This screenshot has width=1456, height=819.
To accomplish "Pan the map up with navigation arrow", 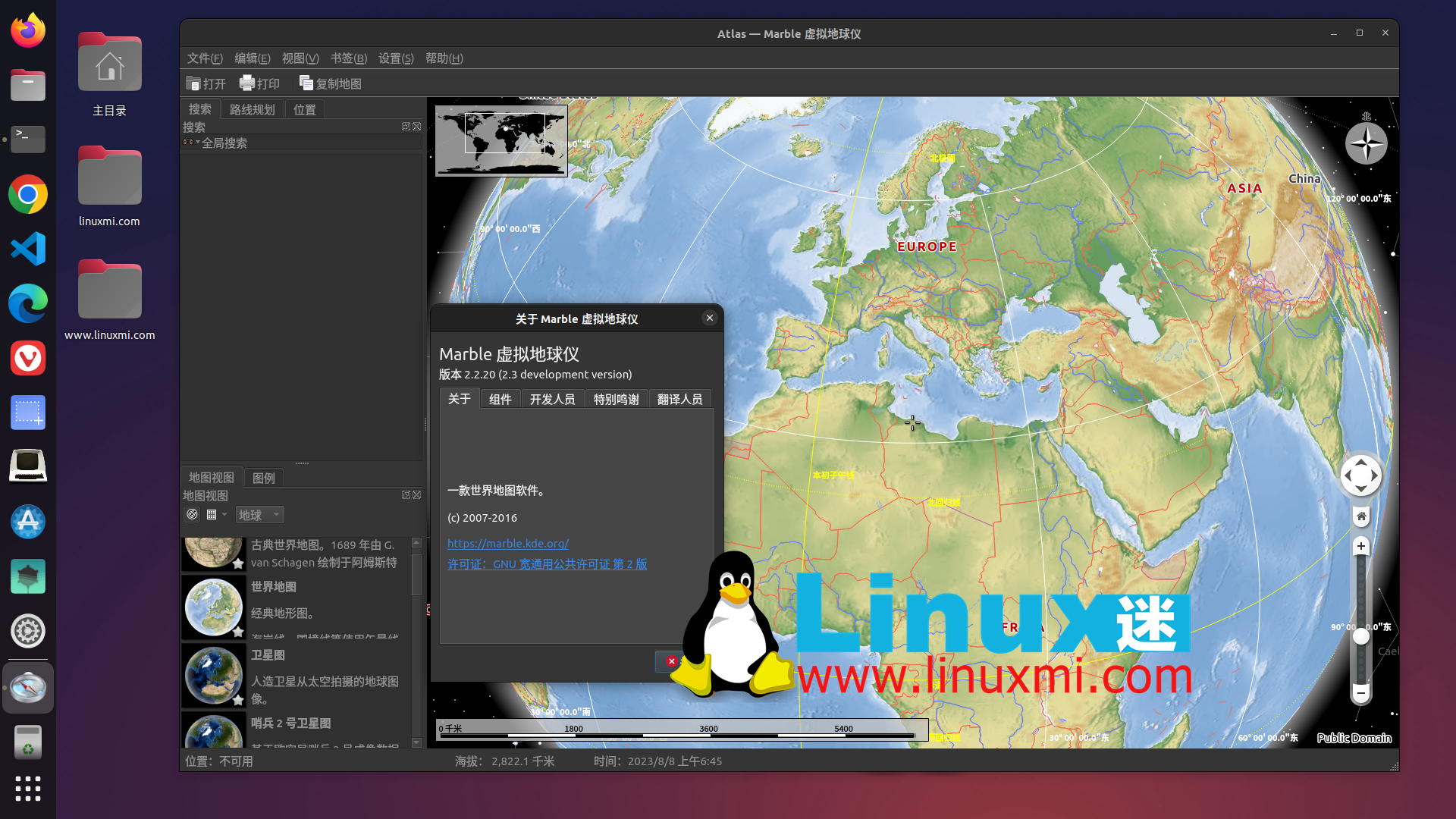I will (1361, 462).
